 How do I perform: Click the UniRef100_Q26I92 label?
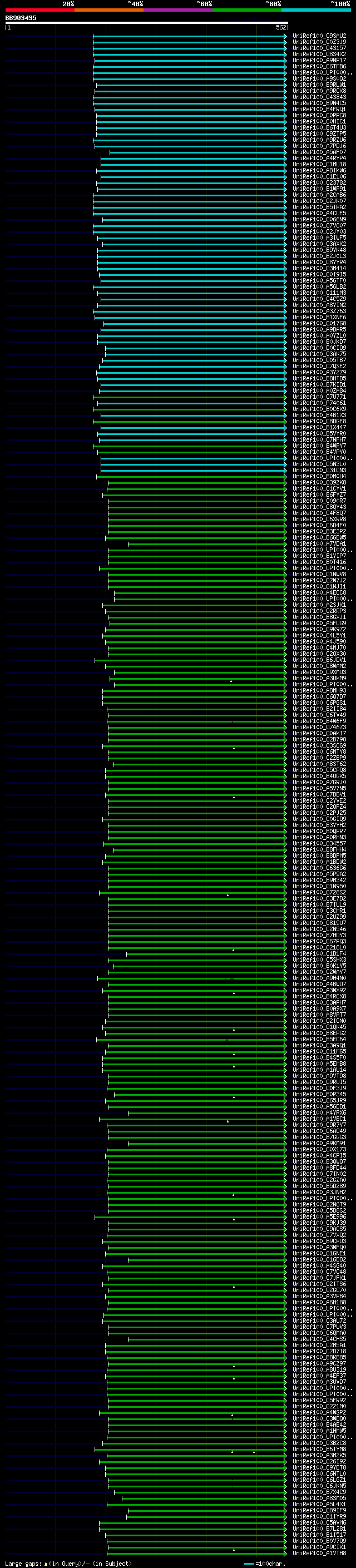(319, 1461)
